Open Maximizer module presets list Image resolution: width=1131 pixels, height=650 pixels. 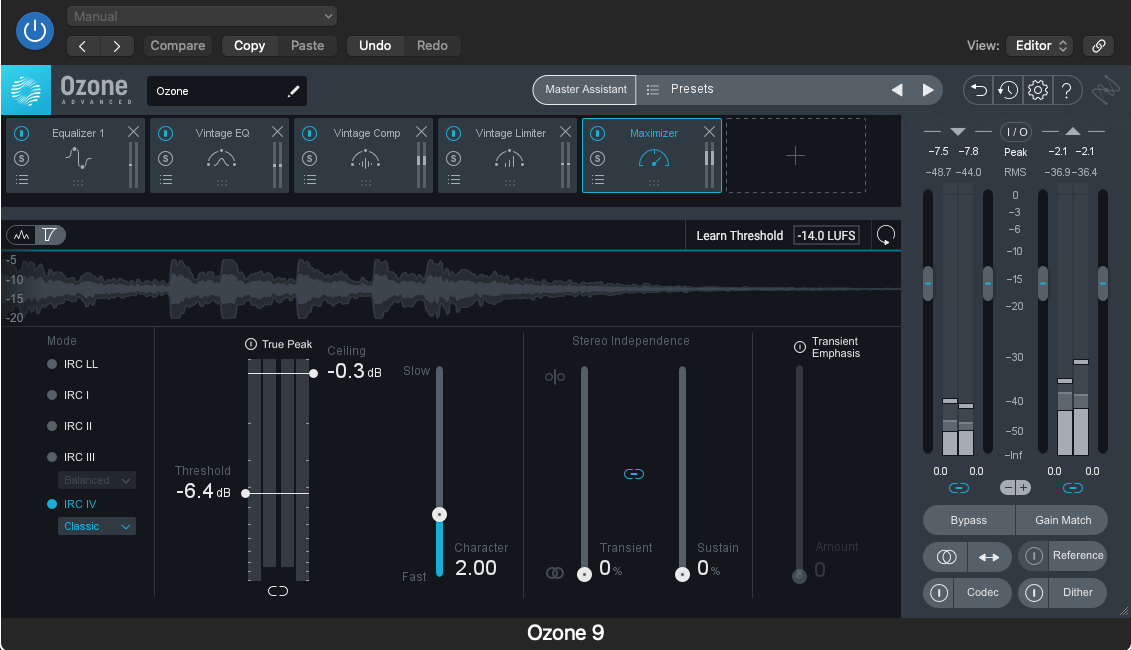[597, 180]
